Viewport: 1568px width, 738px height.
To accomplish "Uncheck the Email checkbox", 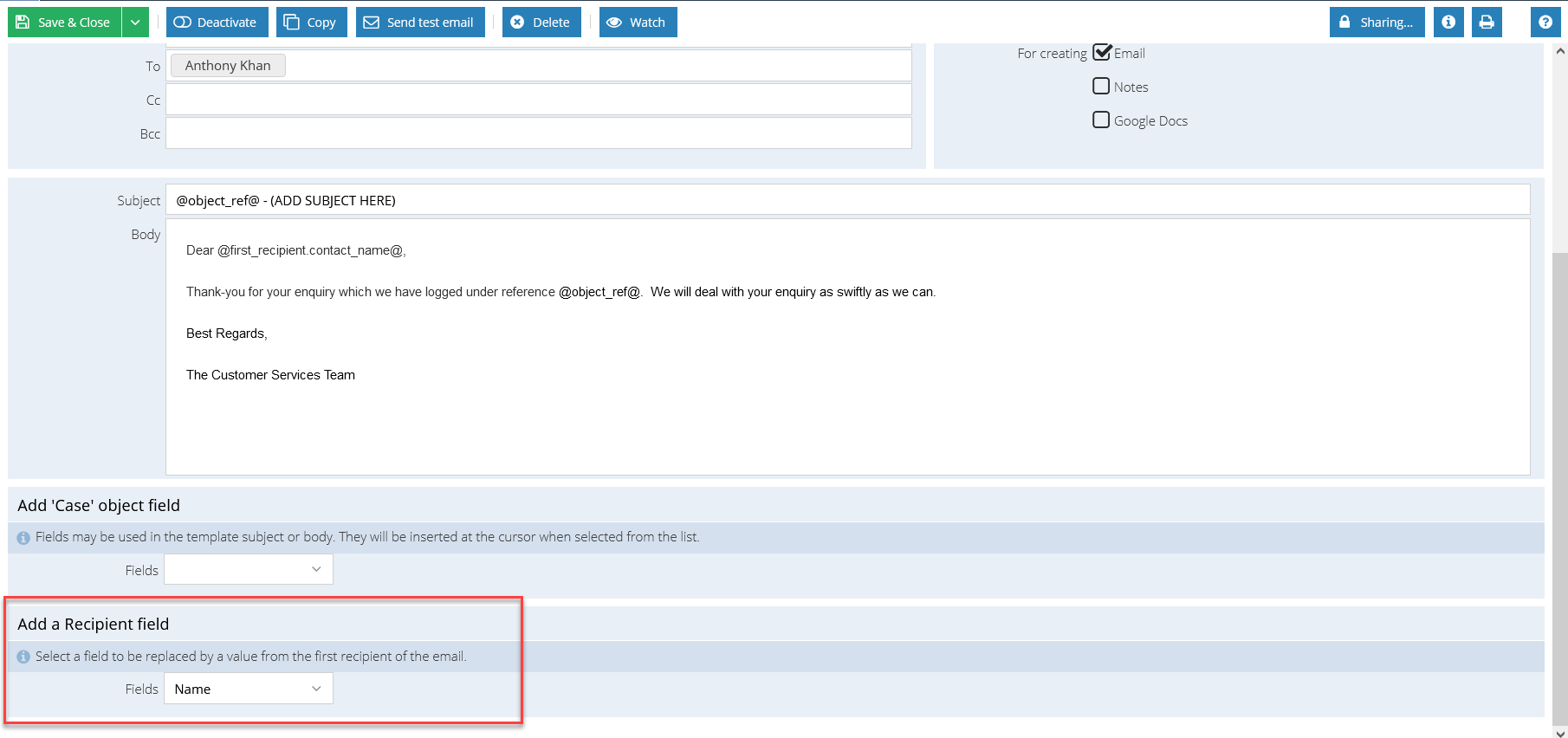I will [1101, 53].
